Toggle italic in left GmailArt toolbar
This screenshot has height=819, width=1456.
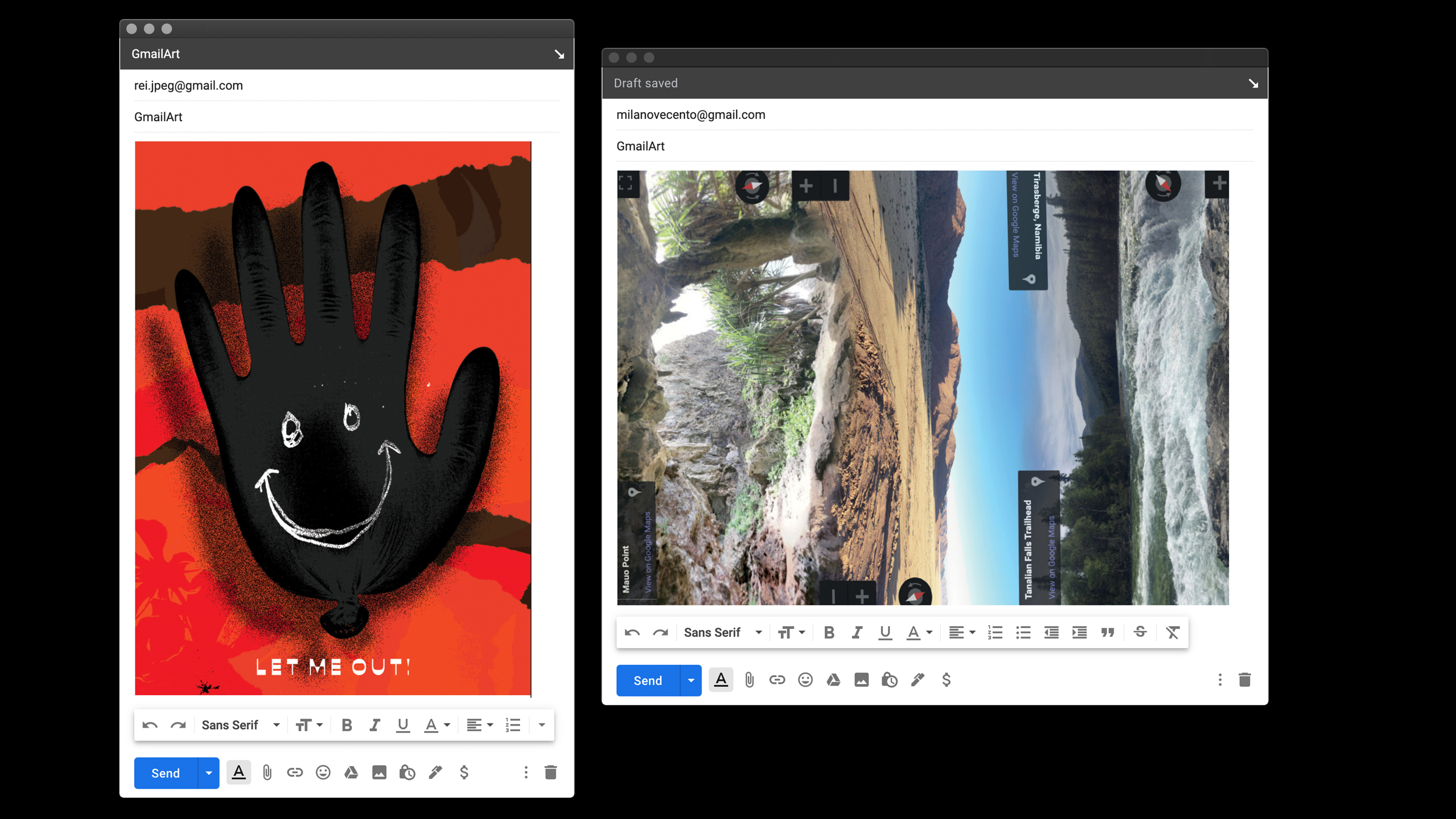click(x=375, y=725)
